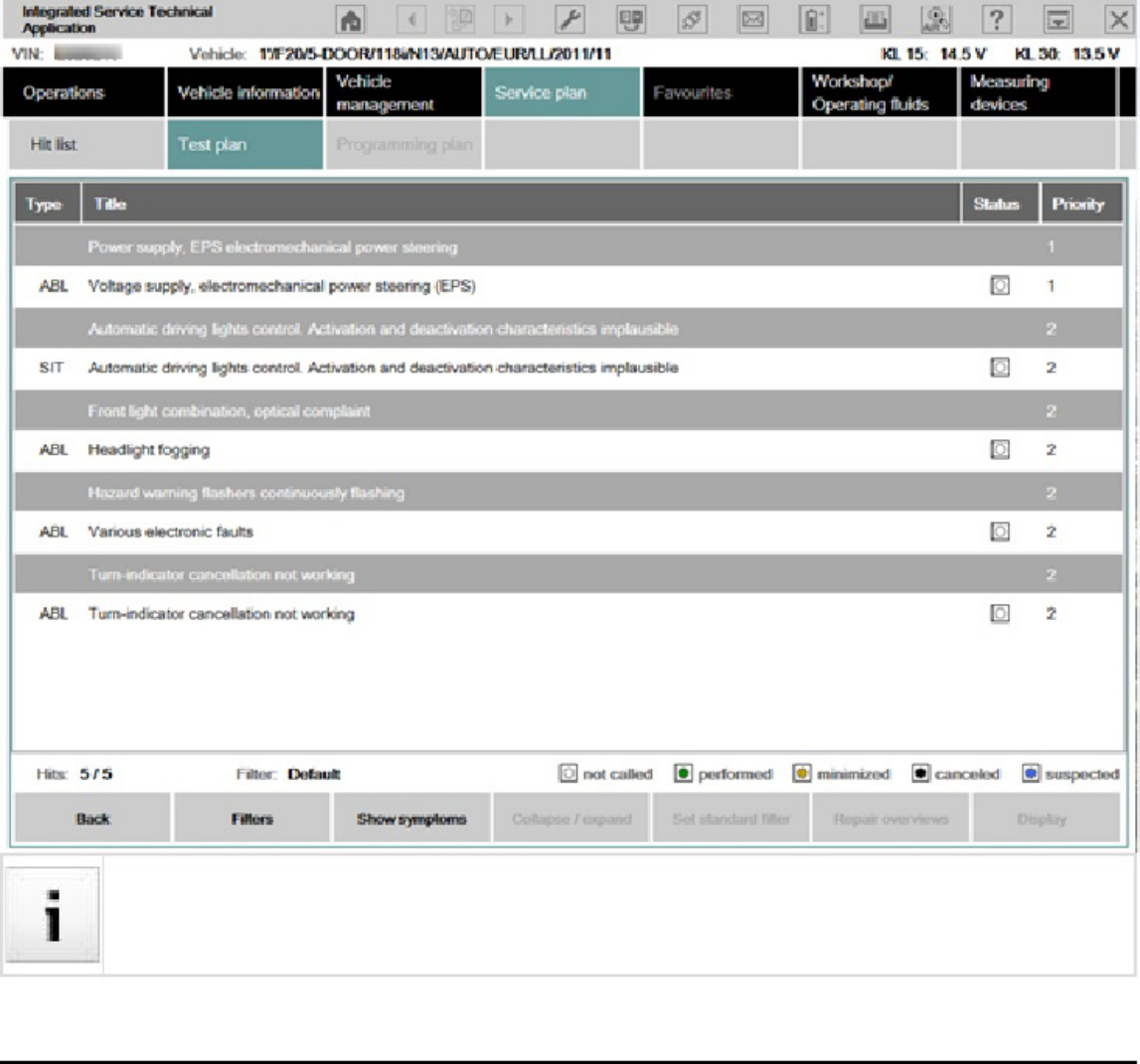The image size is (1140, 1064).
Task: Click the large info 'i' icon
Action: pos(53,915)
